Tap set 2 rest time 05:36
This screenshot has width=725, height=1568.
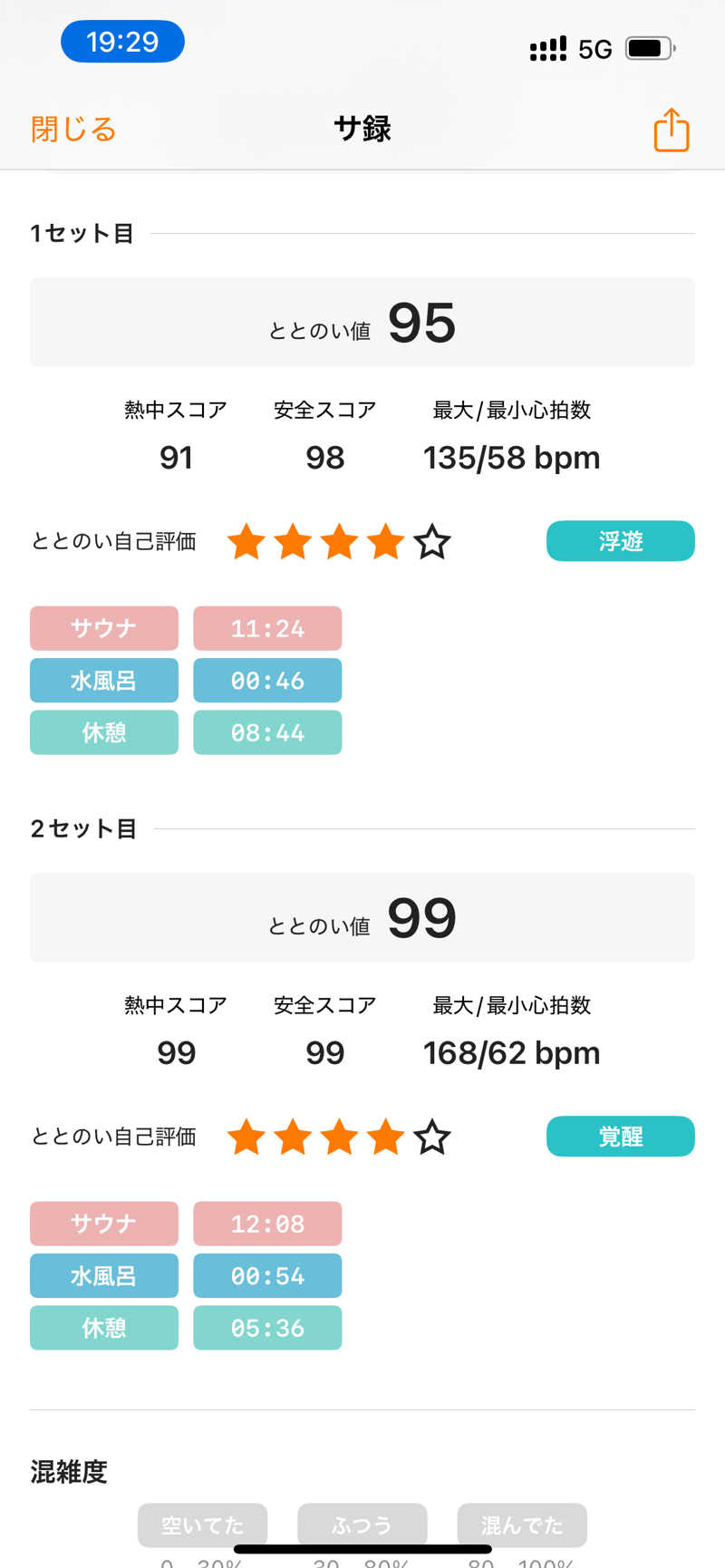tap(267, 1328)
